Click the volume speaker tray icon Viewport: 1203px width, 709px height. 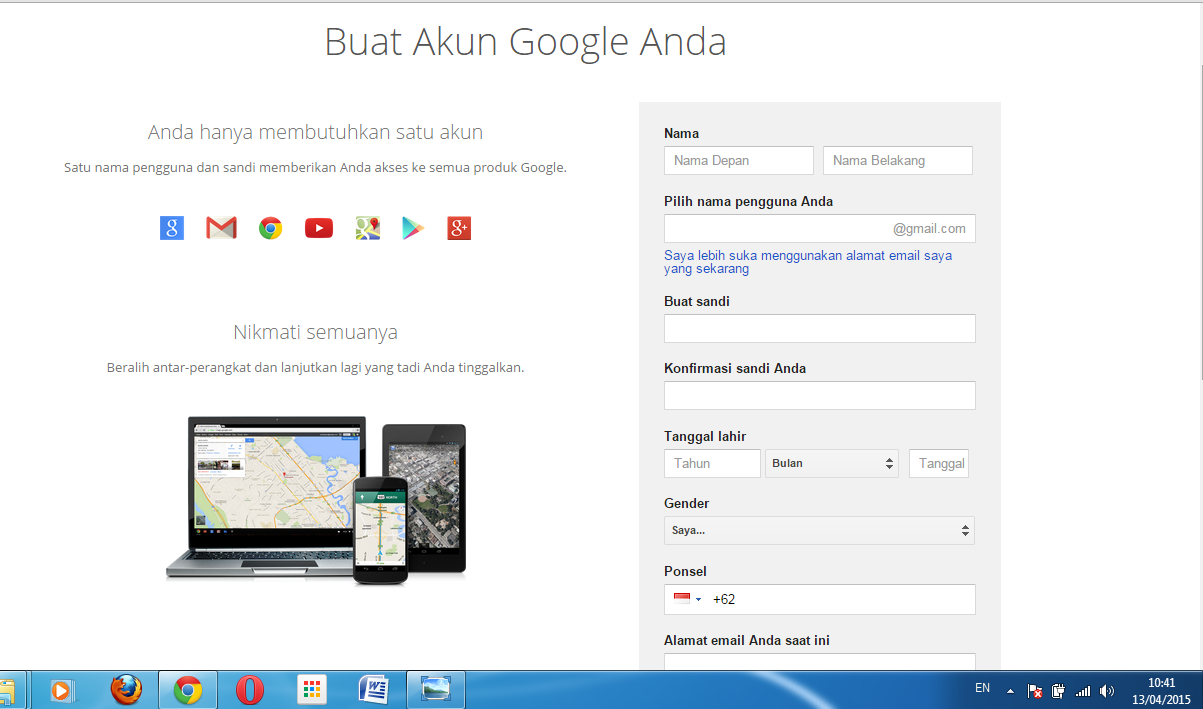tap(1107, 691)
